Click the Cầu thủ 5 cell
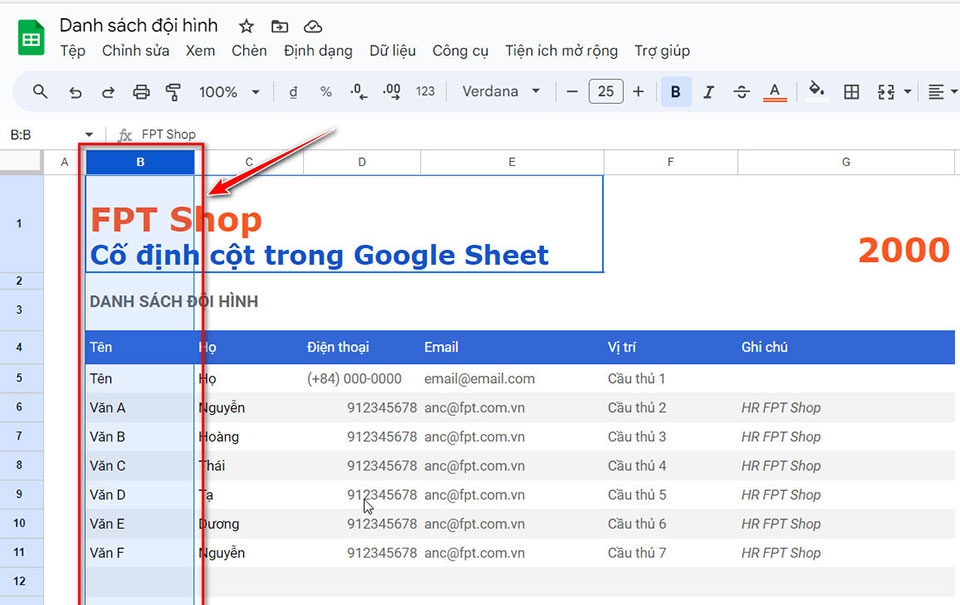This screenshot has width=960, height=605. tap(670, 495)
